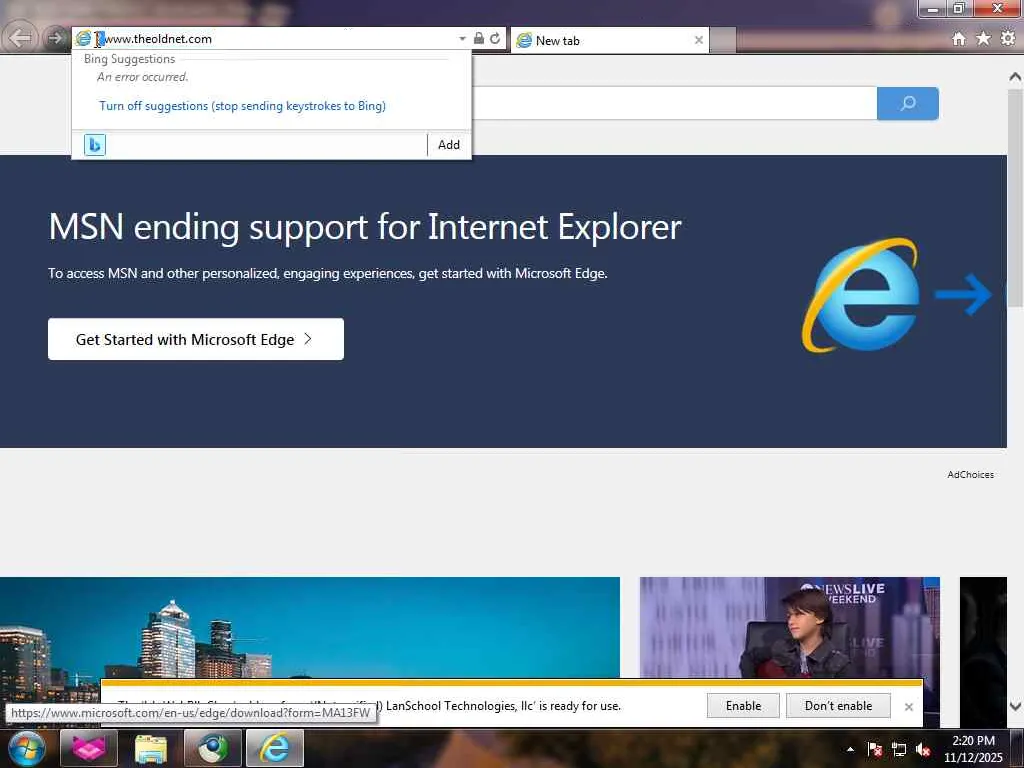
Task: Click Don't enable on the add-on notification
Action: [839, 706]
